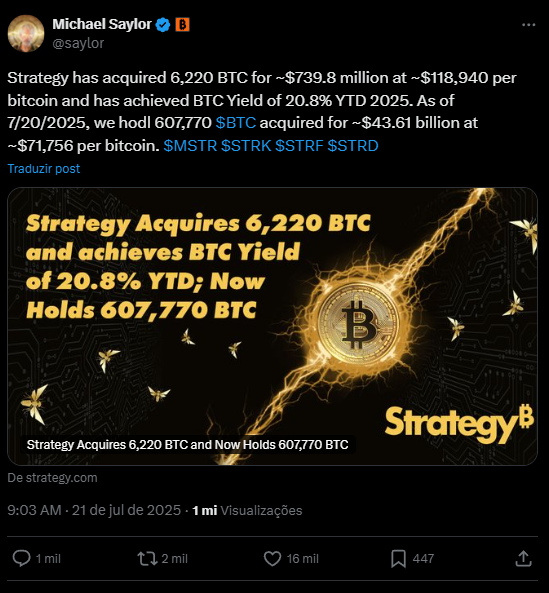Open the Michael Saylor display name
The image size is (549, 593).
(x=102, y=24)
